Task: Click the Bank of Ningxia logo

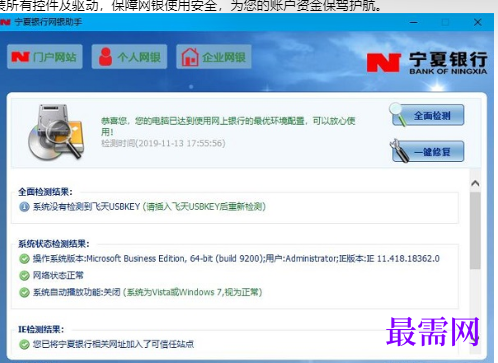Action: pos(427,62)
